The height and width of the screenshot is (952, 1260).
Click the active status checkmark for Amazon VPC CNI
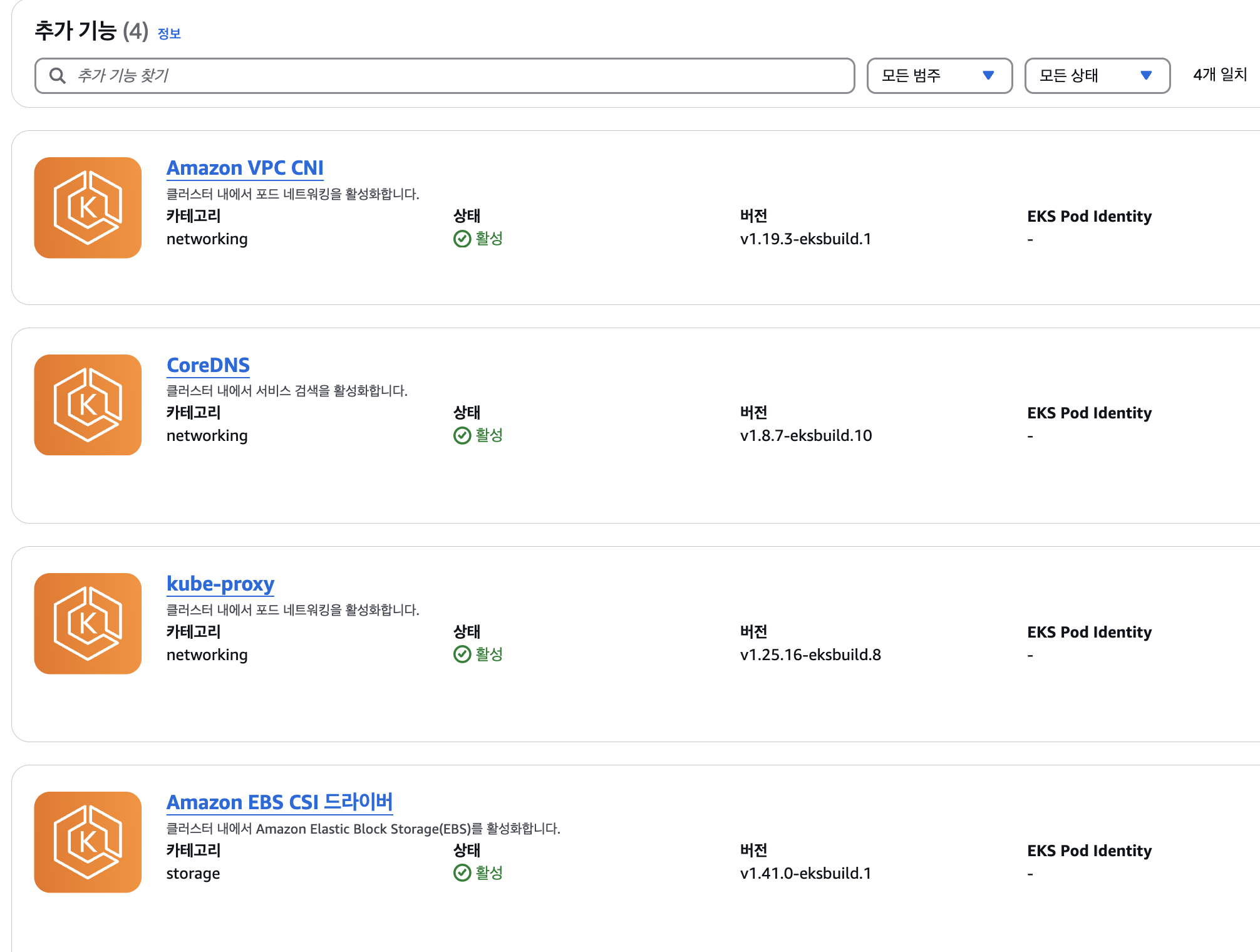[462, 239]
